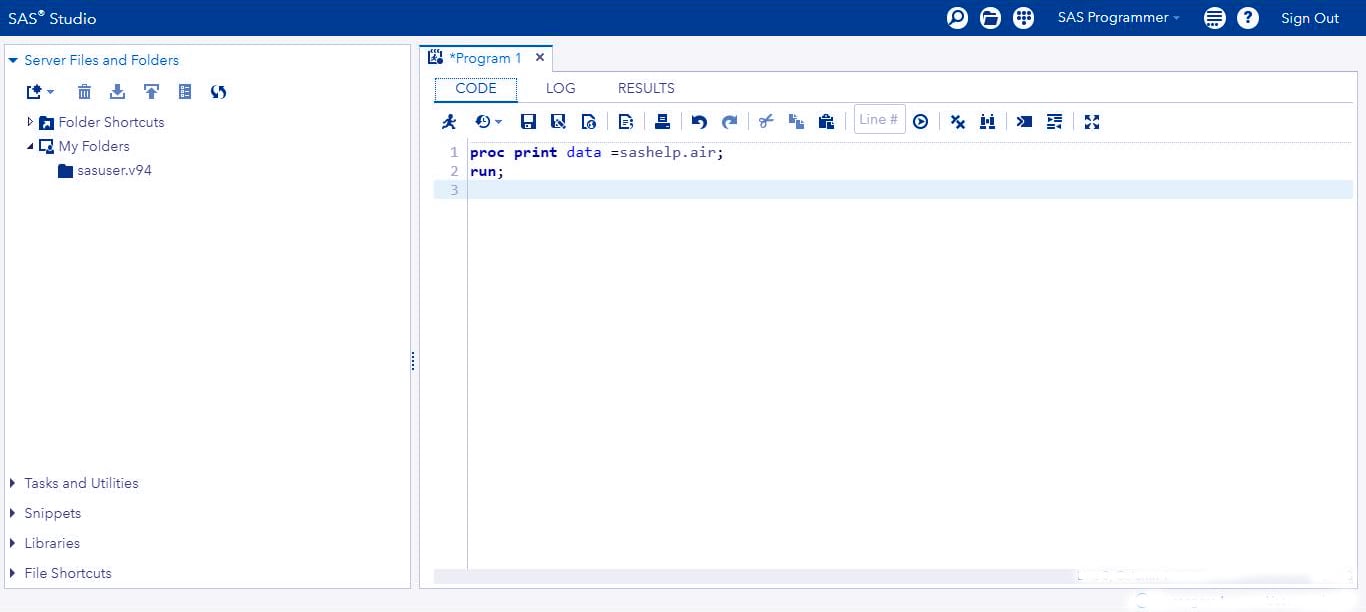The width and height of the screenshot is (1366, 612).
Task: Undo the last code edit
Action: point(698,120)
